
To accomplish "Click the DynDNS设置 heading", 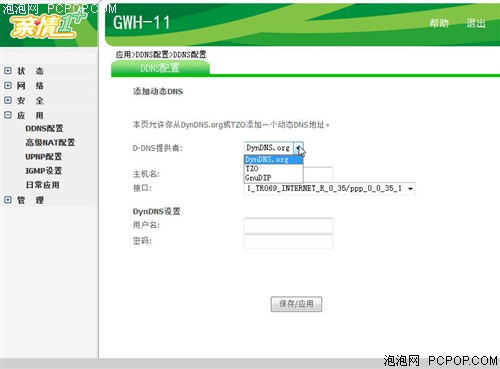I will [x=156, y=211].
